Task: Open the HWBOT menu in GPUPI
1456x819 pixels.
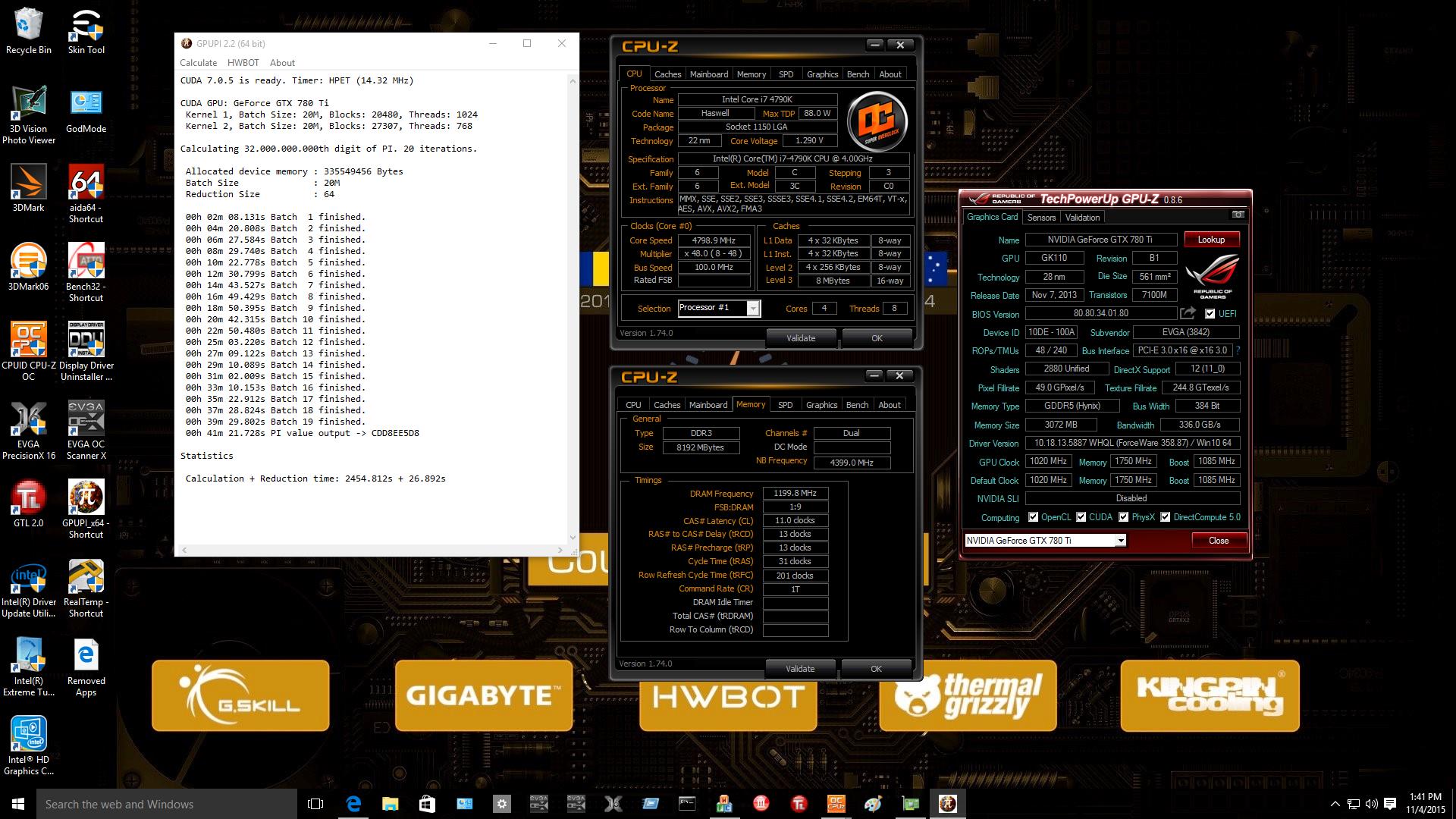Action: click(243, 63)
